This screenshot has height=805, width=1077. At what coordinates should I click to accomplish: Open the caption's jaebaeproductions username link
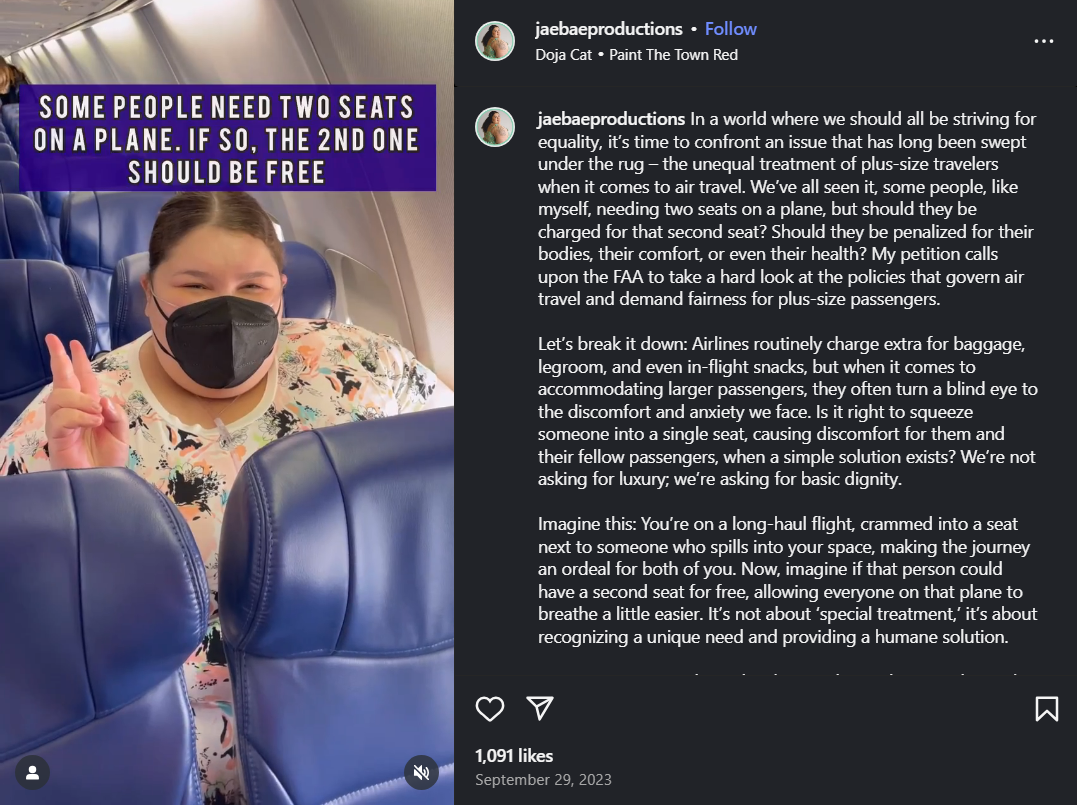click(611, 119)
